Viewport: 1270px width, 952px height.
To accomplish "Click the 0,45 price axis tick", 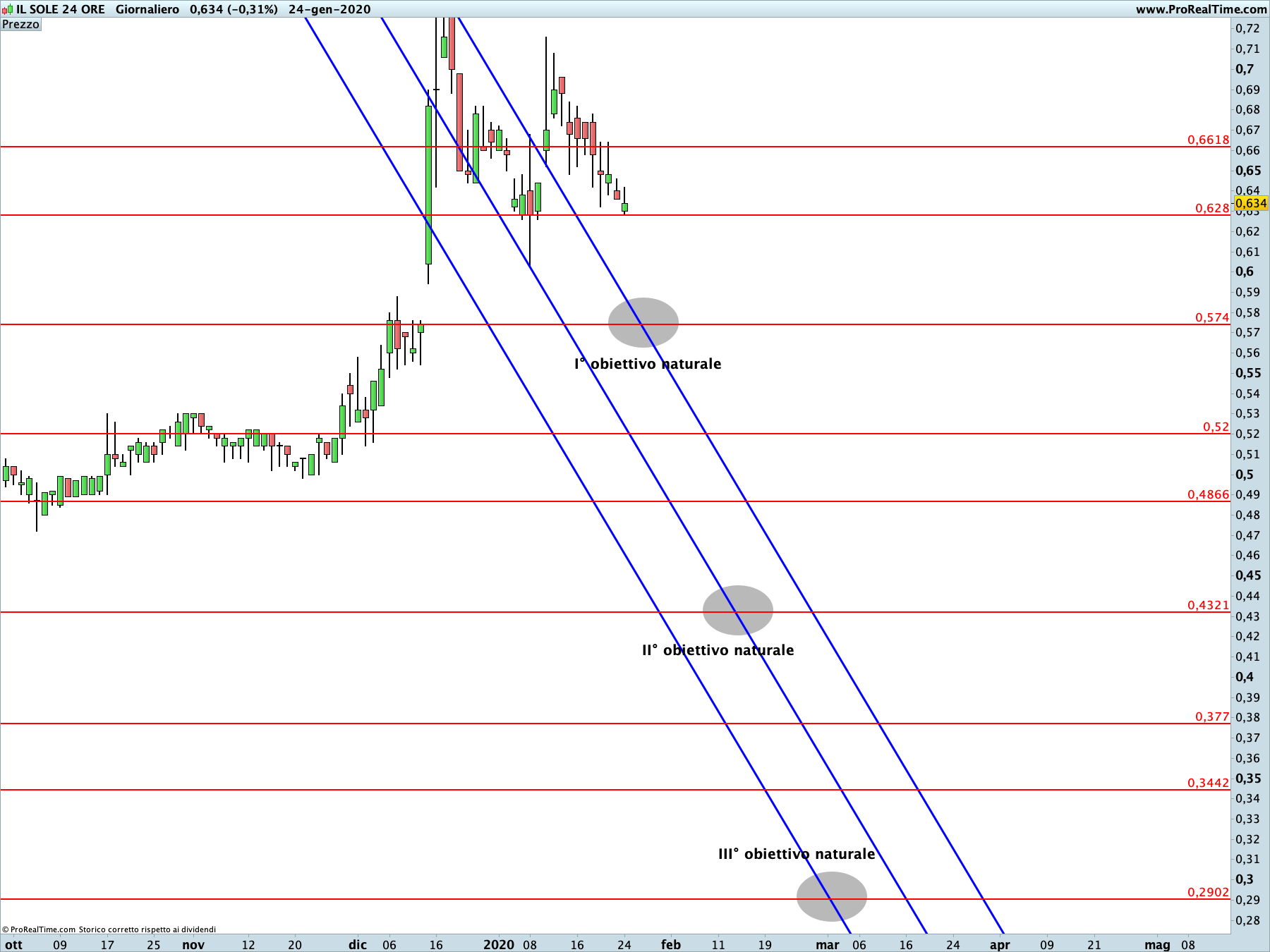I will [x=1248, y=575].
